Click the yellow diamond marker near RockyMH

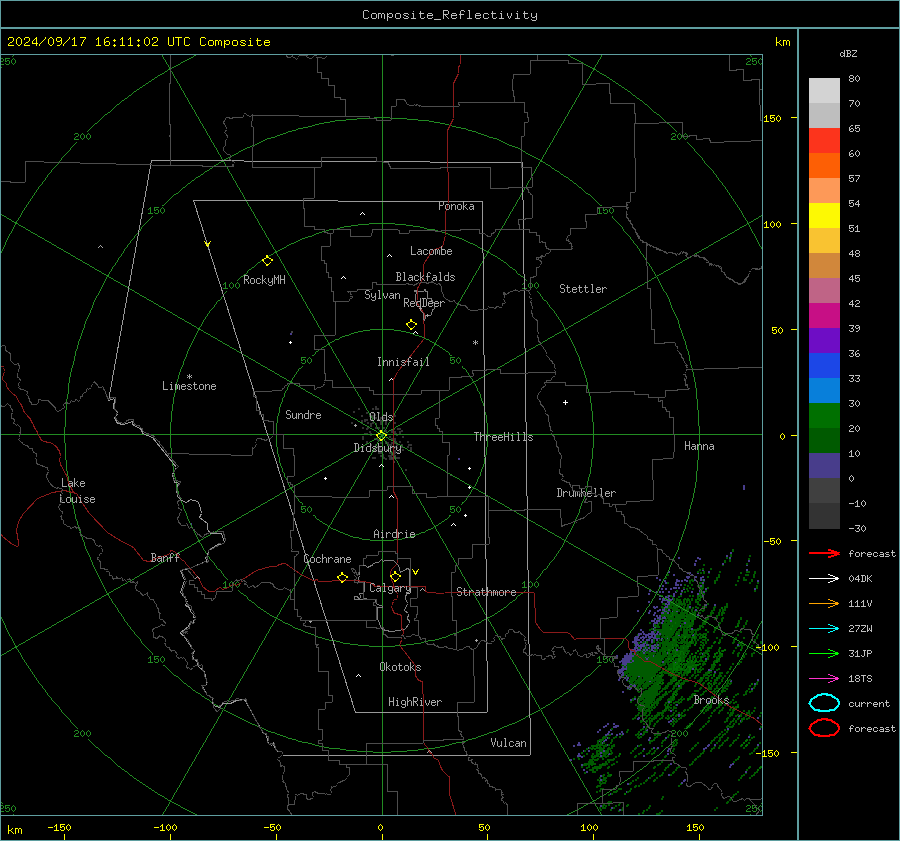[267, 261]
